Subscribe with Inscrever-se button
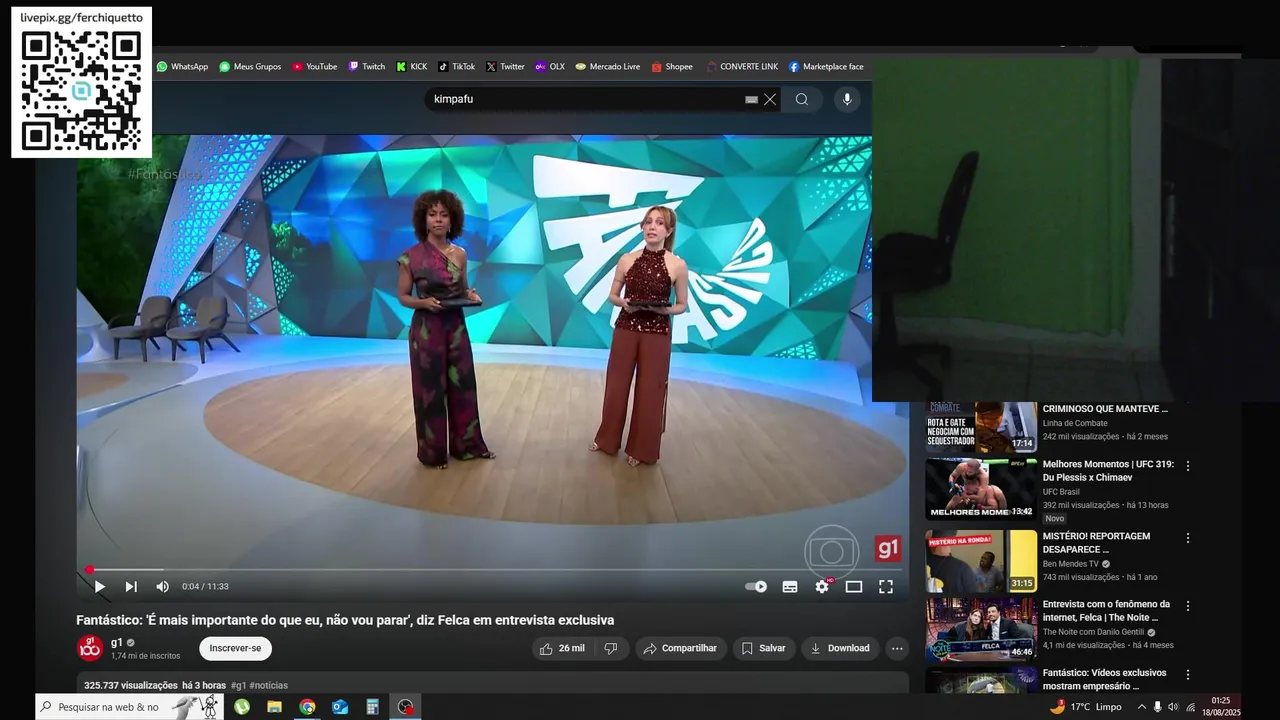The width and height of the screenshot is (1280, 720). [x=235, y=648]
